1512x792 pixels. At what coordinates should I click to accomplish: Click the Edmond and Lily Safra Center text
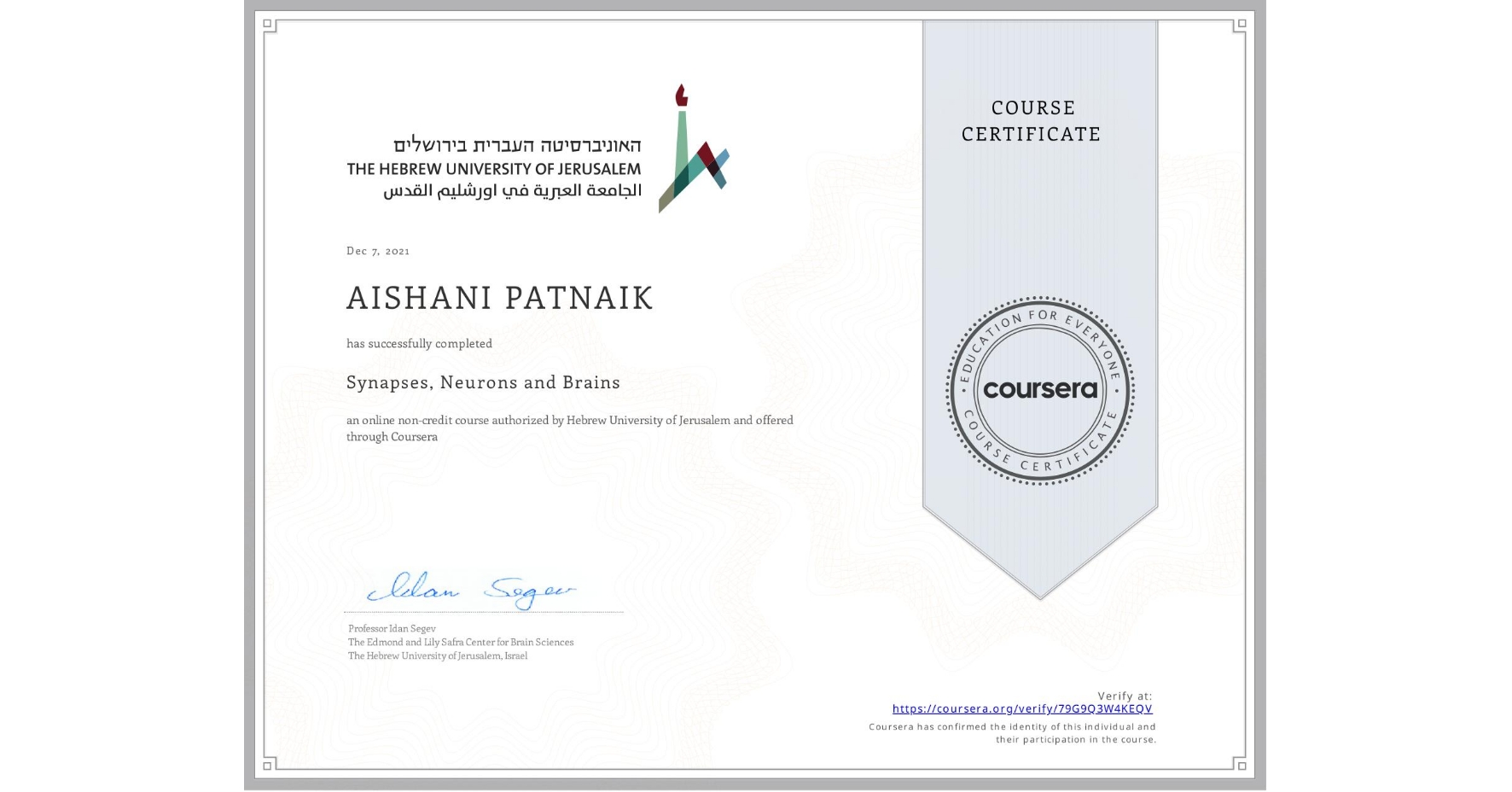click(461, 642)
